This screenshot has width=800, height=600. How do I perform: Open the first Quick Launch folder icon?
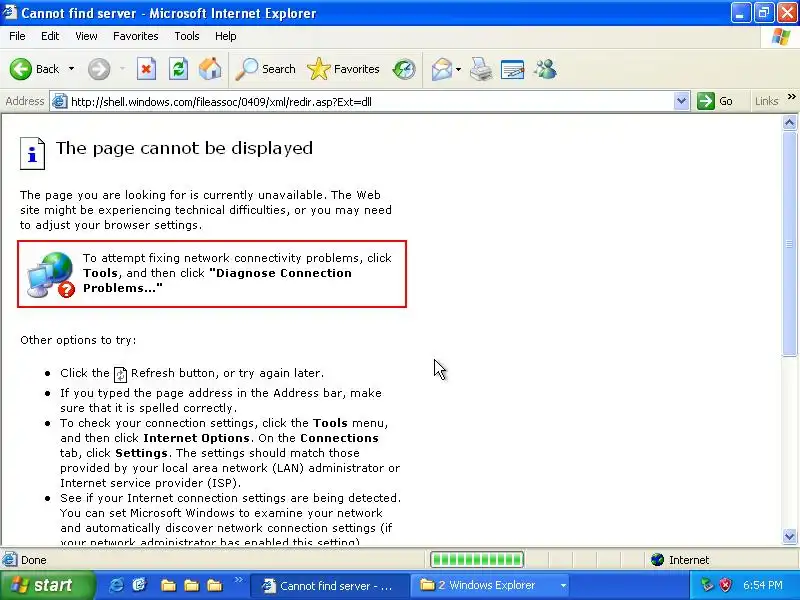[x=168, y=585]
